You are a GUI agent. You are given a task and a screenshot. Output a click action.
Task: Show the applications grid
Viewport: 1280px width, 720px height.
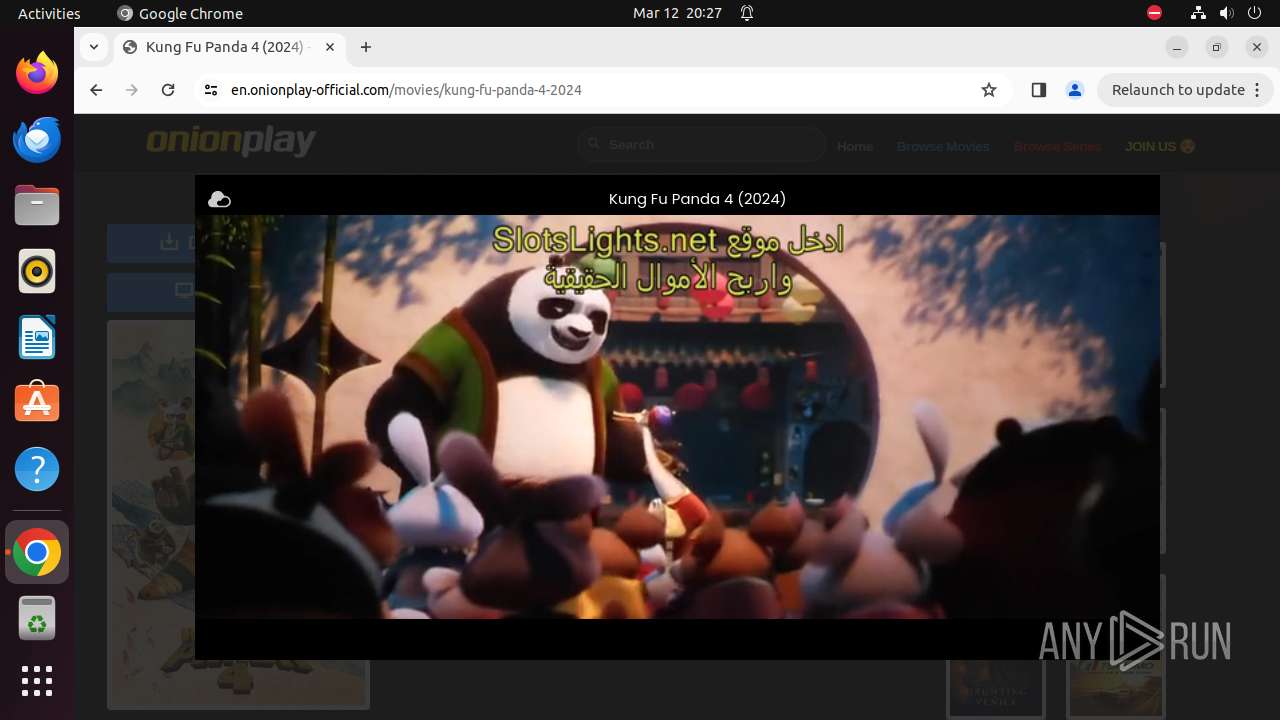pos(37,681)
